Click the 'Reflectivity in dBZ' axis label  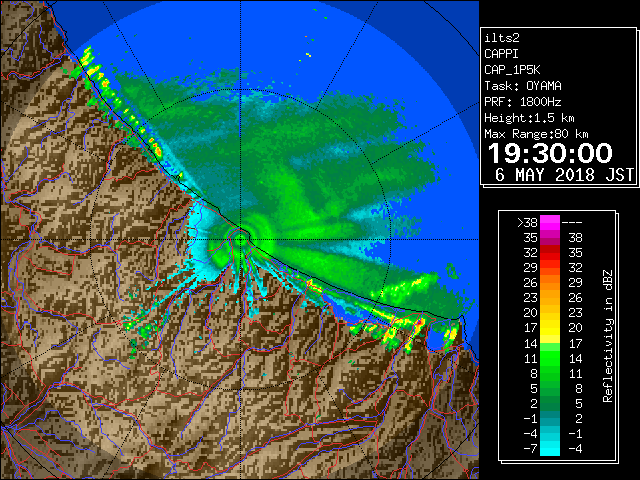pyautogui.click(x=608, y=336)
